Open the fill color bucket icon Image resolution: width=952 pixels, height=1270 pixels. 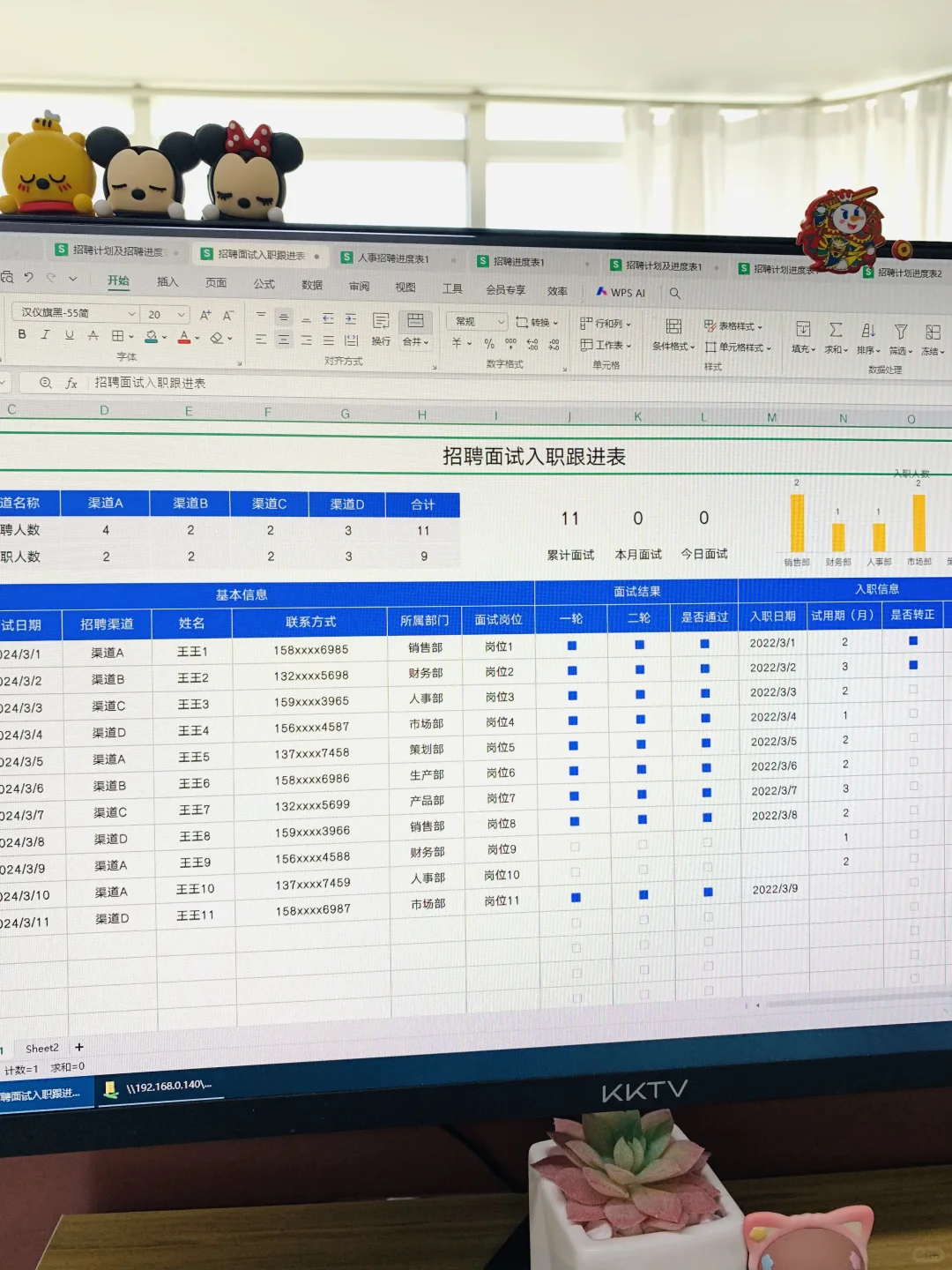coord(152,333)
